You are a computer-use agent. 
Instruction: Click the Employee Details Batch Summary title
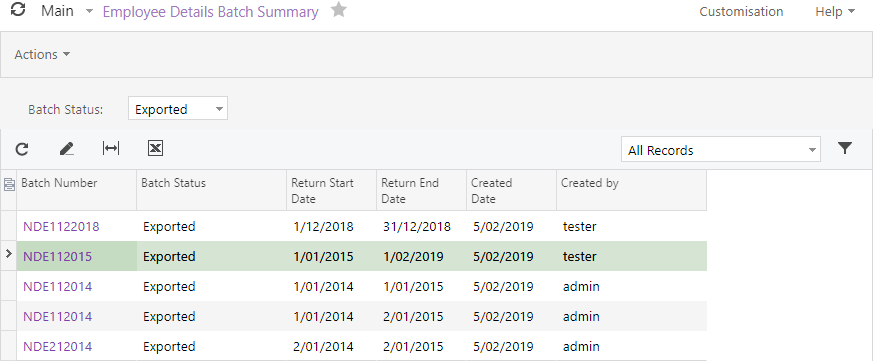pyautogui.click(x=210, y=12)
